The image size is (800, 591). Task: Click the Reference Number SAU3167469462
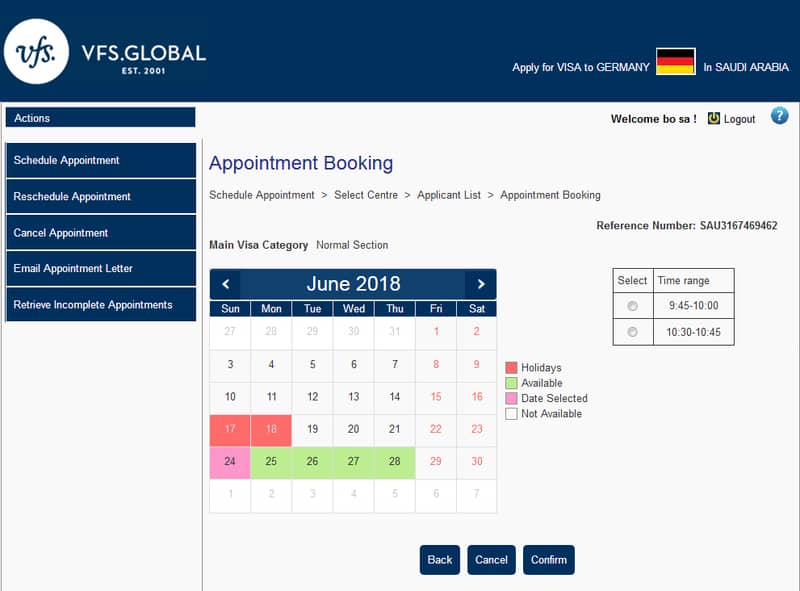(687, 226)
